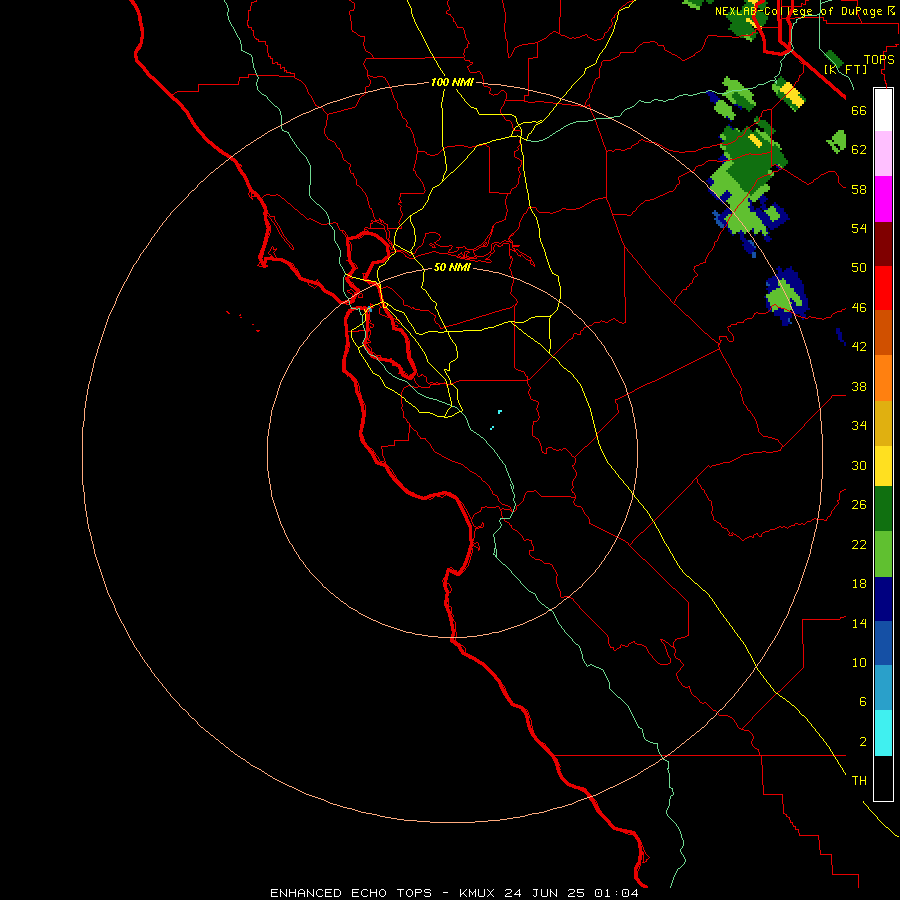
Task: Click the "24 JUN 25" date text
Action: [545, 893]
